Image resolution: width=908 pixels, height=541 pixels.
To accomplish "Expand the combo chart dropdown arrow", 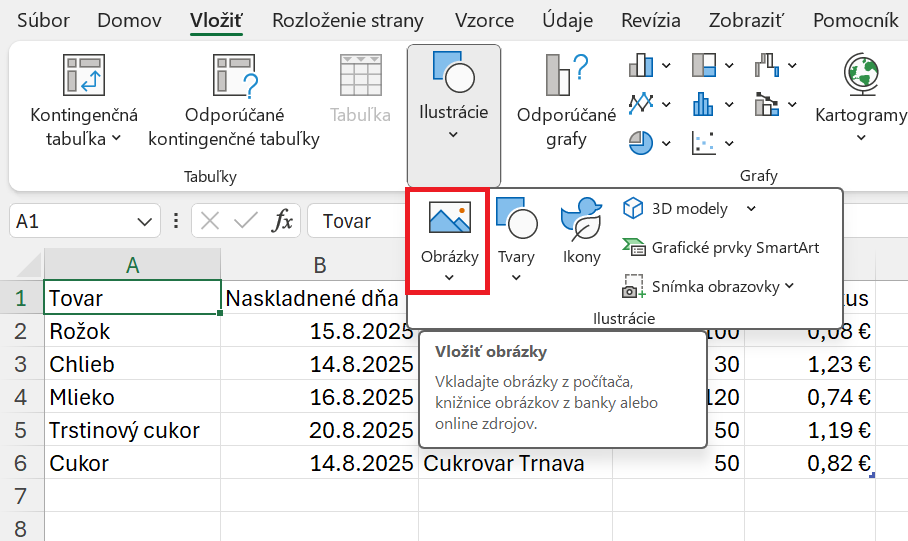I will [792, 104].
